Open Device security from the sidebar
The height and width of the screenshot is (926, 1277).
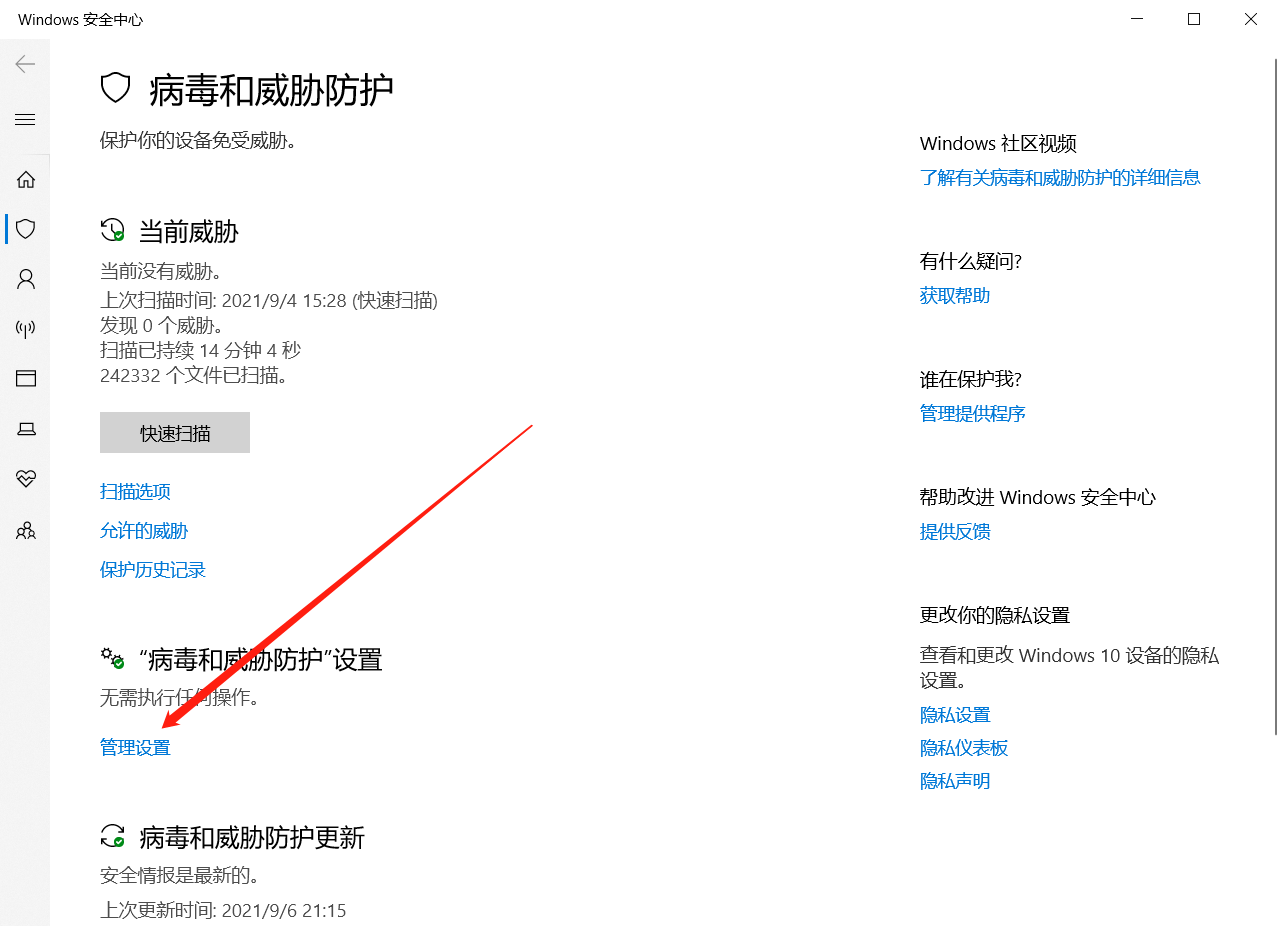point(25,428)
